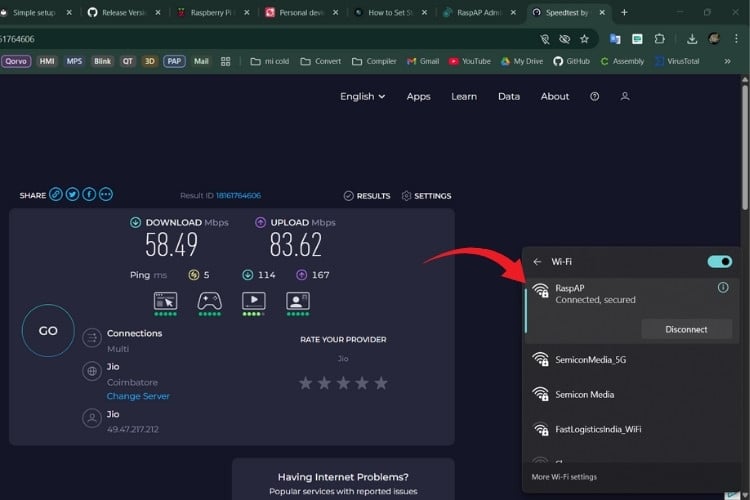This screenshot has height=500, width=750.
Task: Share result via Facebook icon
Action: pyautogui.click(x=89, y=195)
